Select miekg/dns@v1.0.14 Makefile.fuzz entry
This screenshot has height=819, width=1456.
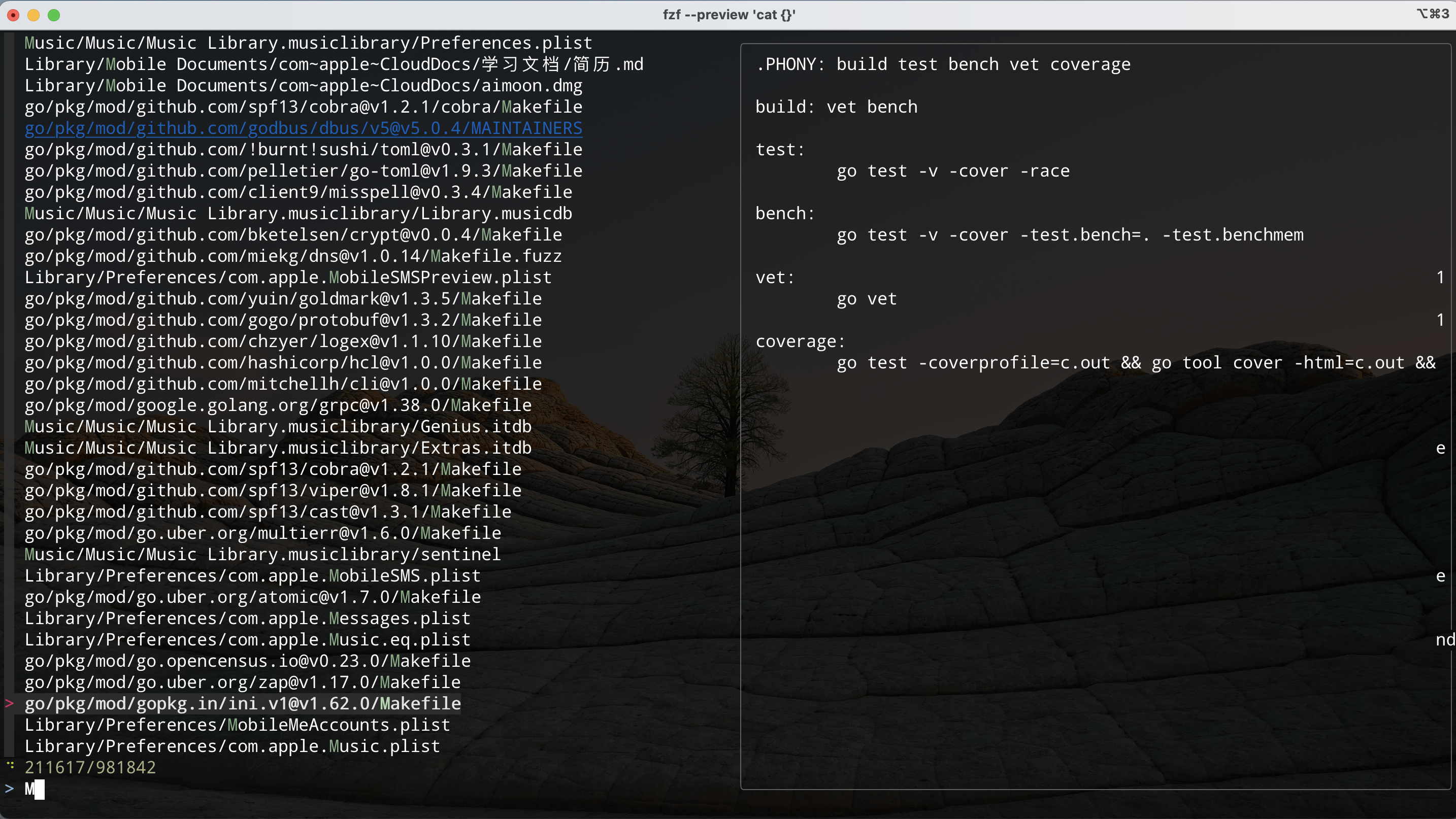293,256
